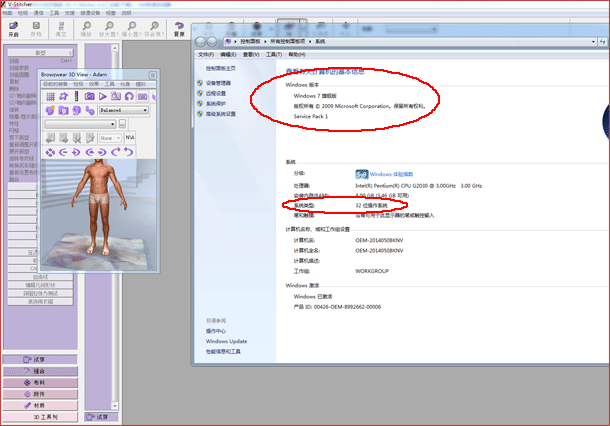The width and height of the screenshot is (610, 426).
Task: Open the 编辑(E) menu in System window
Action: (x=228, y=54)
